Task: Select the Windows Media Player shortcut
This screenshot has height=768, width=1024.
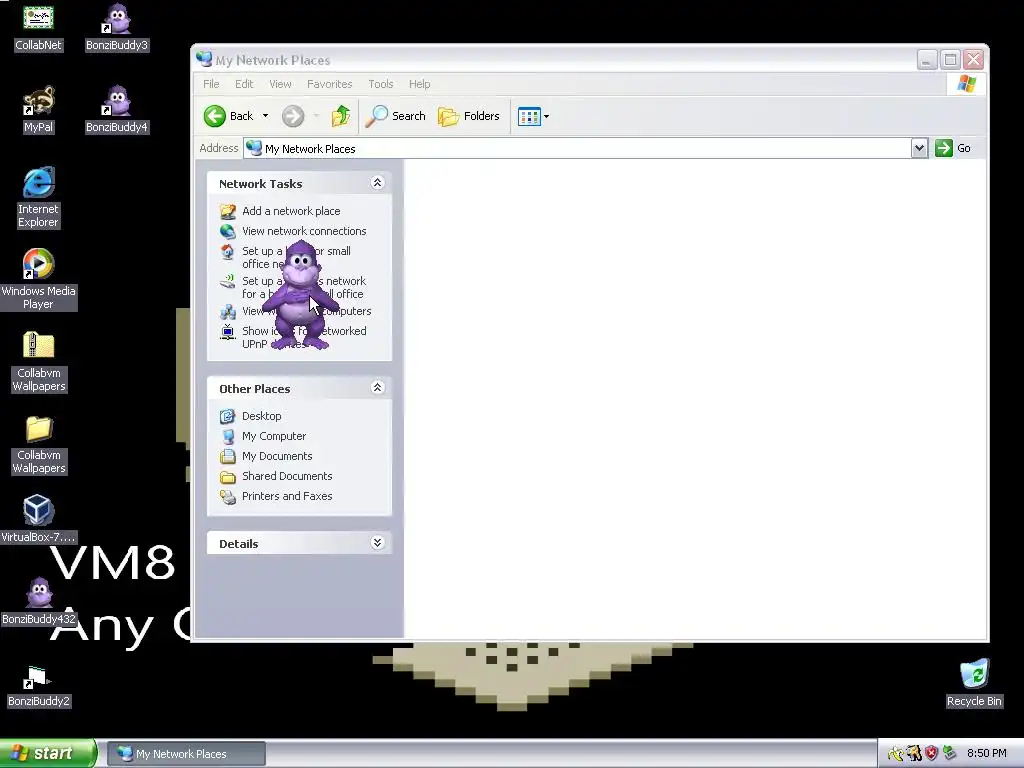Action: point(38,280)
